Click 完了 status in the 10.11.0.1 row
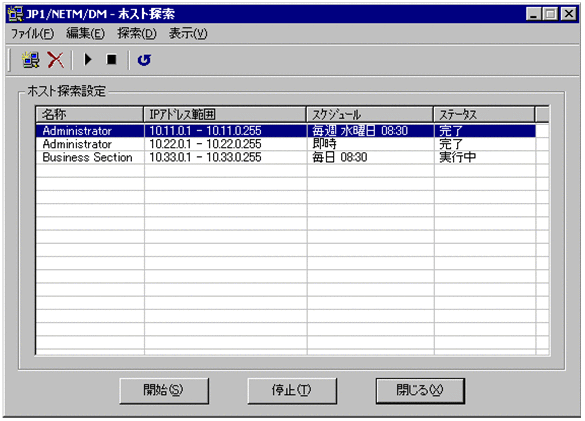This screenshot has height=421, width=585. (451, 131)
